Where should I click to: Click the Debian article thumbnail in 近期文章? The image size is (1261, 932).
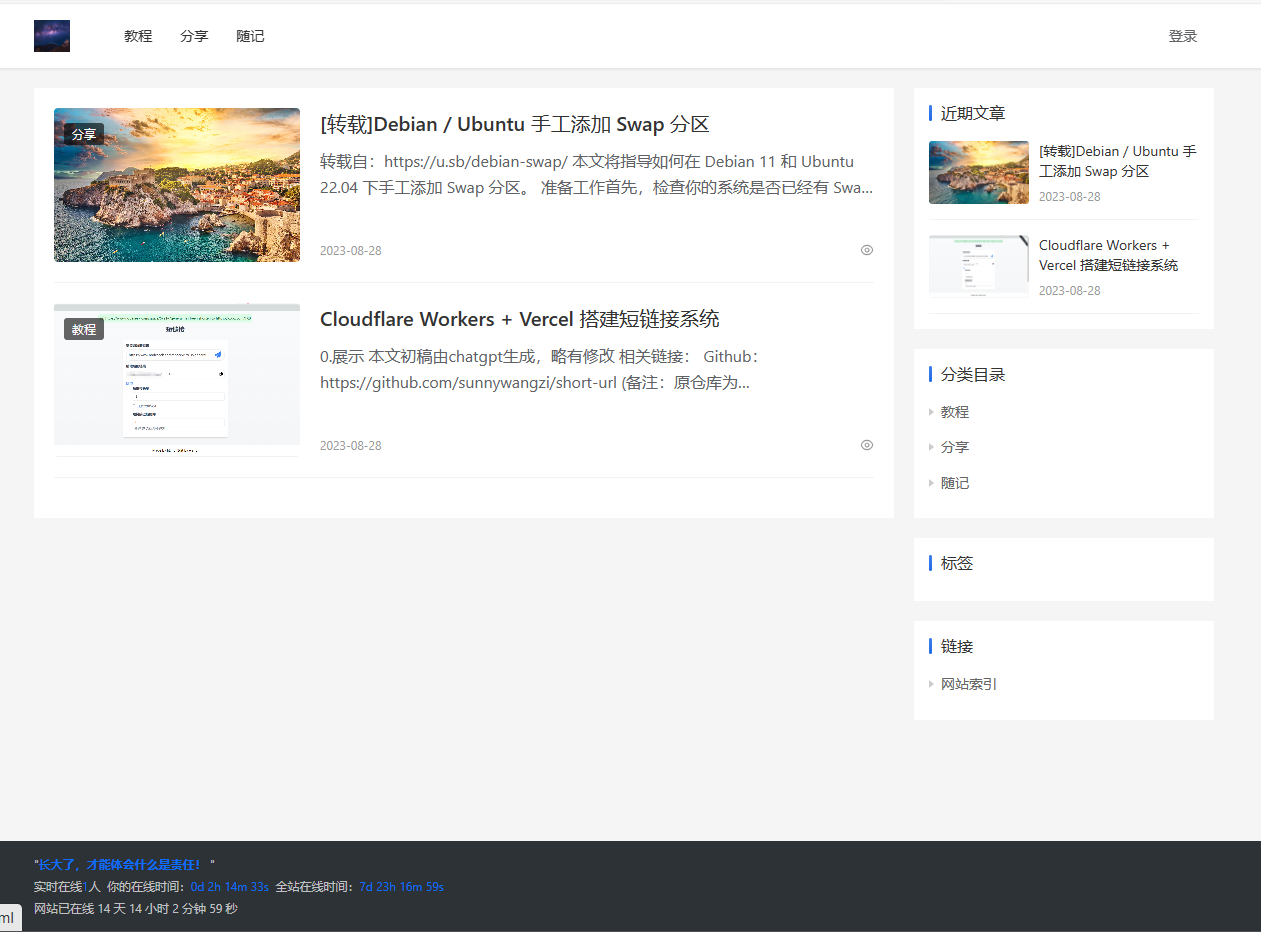coord(978,171)
